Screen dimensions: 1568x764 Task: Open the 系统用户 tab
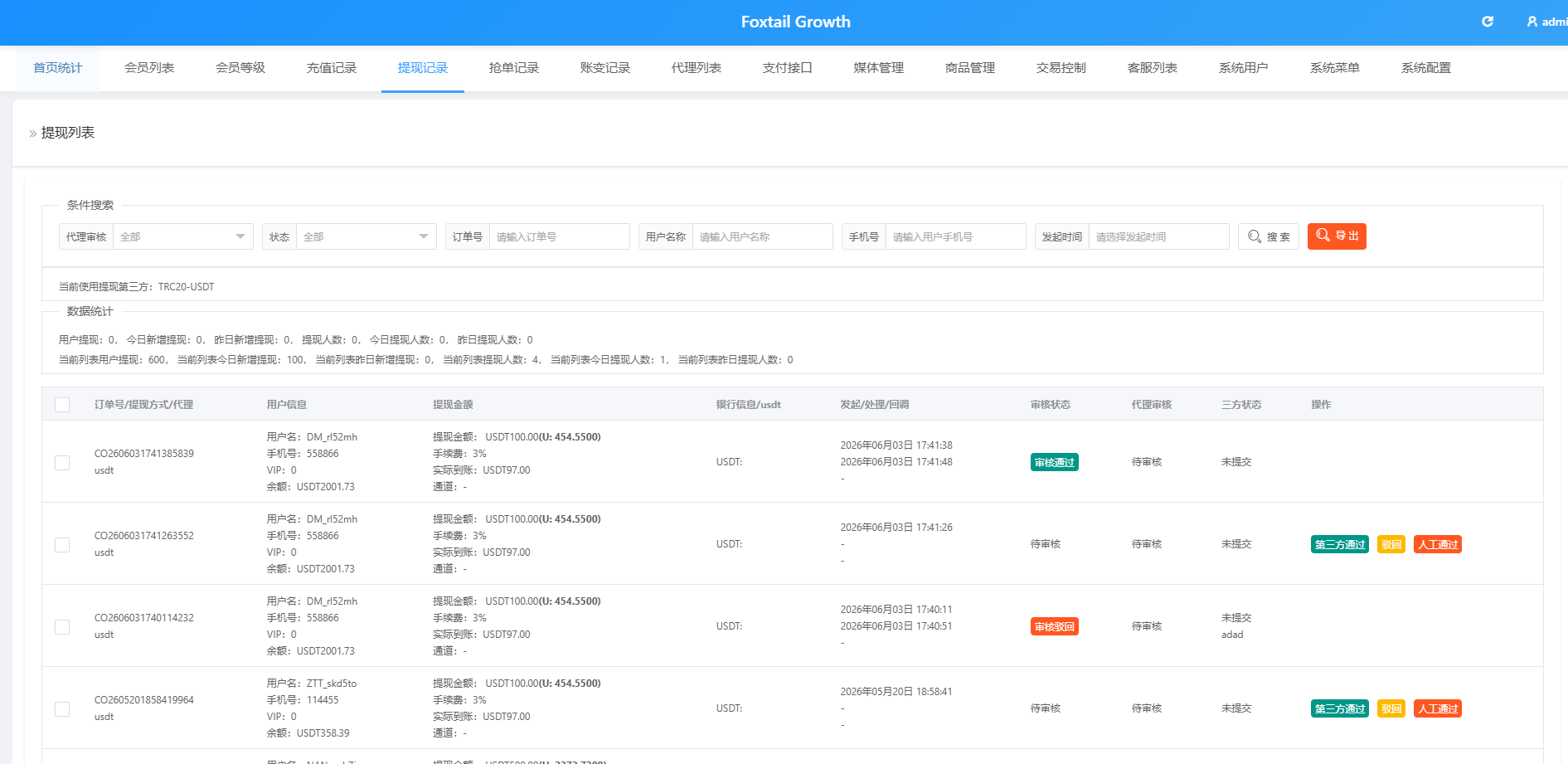point(1244,68)
